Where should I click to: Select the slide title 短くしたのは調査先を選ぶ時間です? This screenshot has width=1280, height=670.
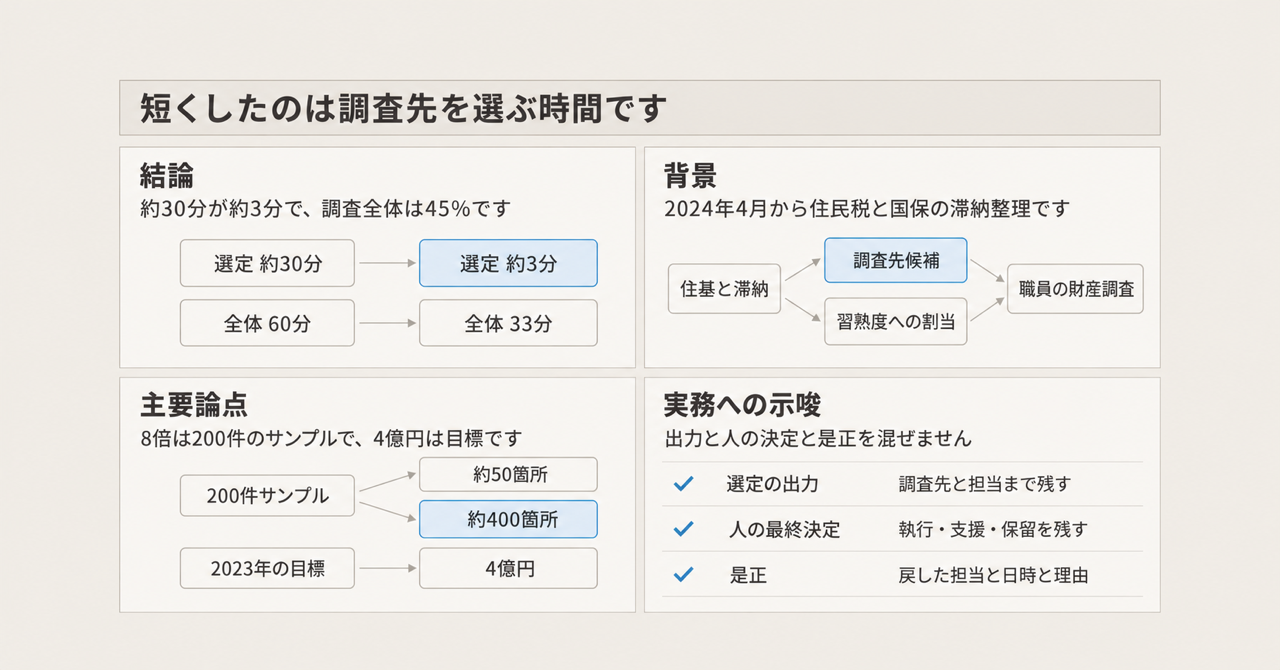tap(403, 108)
